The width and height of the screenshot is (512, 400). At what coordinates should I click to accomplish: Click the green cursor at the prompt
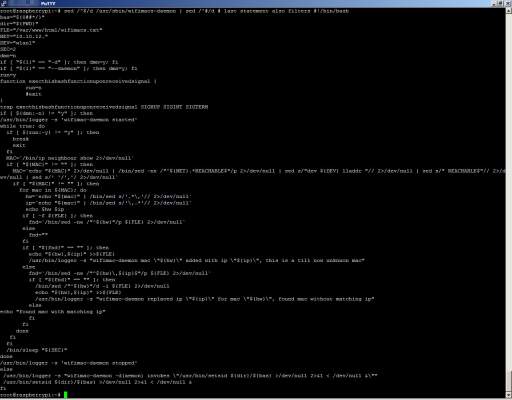65,395
